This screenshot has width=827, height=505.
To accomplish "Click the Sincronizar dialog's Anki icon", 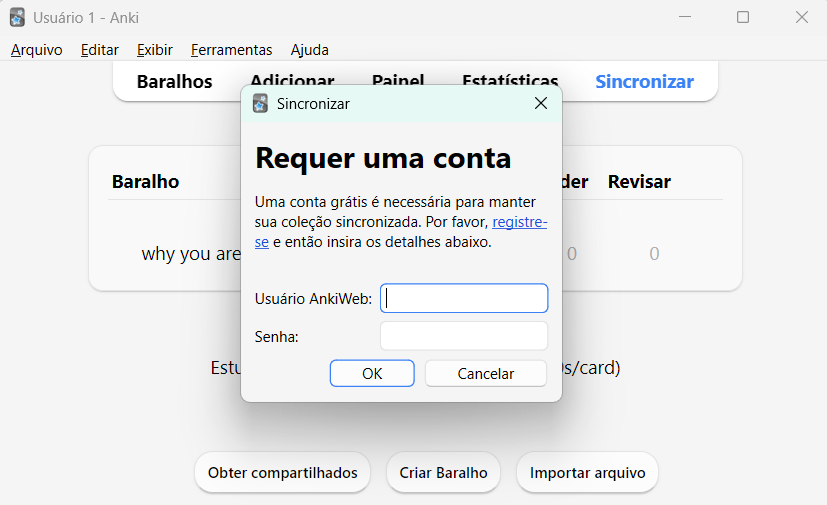I will click(x=260, y=103).
